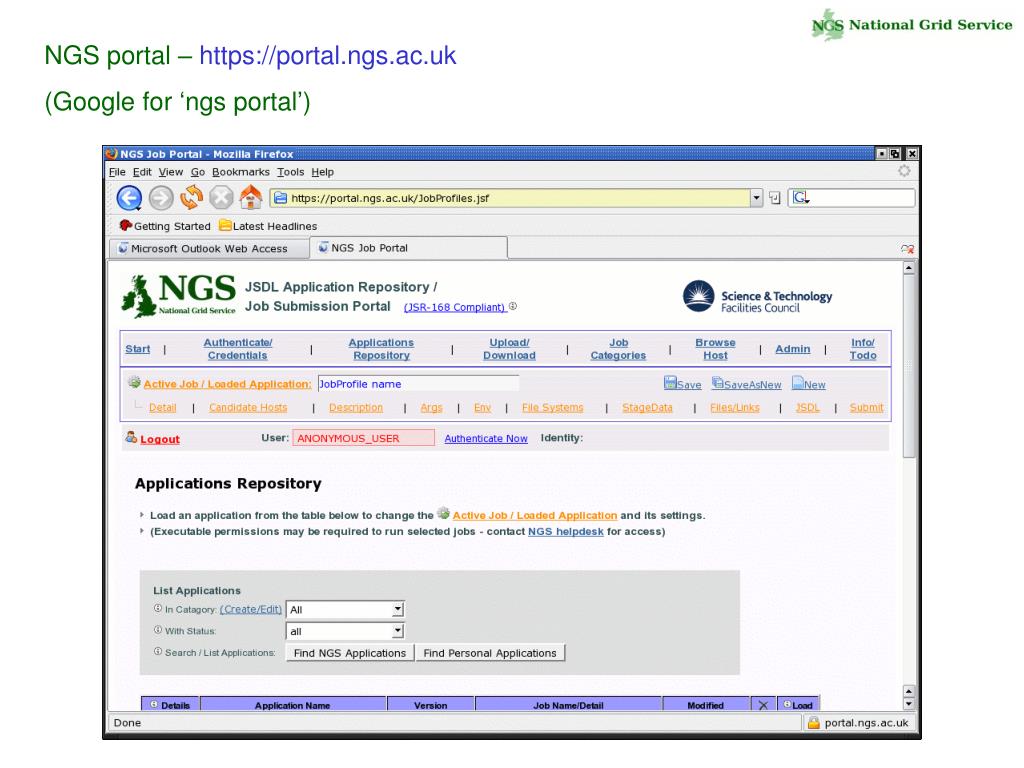Click the JSDL sub-link
Image resolution: width=1024 pixels, height=768 pixels.
click(807, 408)
